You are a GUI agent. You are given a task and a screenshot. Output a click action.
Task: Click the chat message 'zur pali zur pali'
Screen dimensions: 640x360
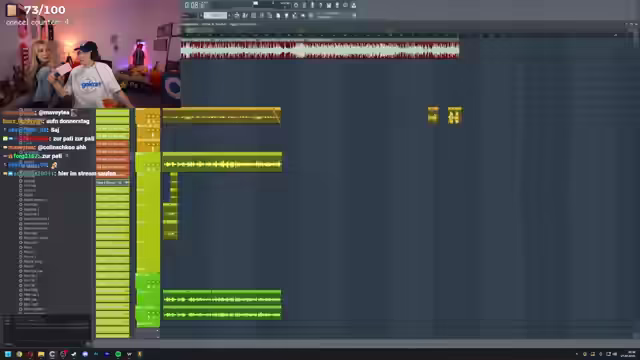[74, 139]
